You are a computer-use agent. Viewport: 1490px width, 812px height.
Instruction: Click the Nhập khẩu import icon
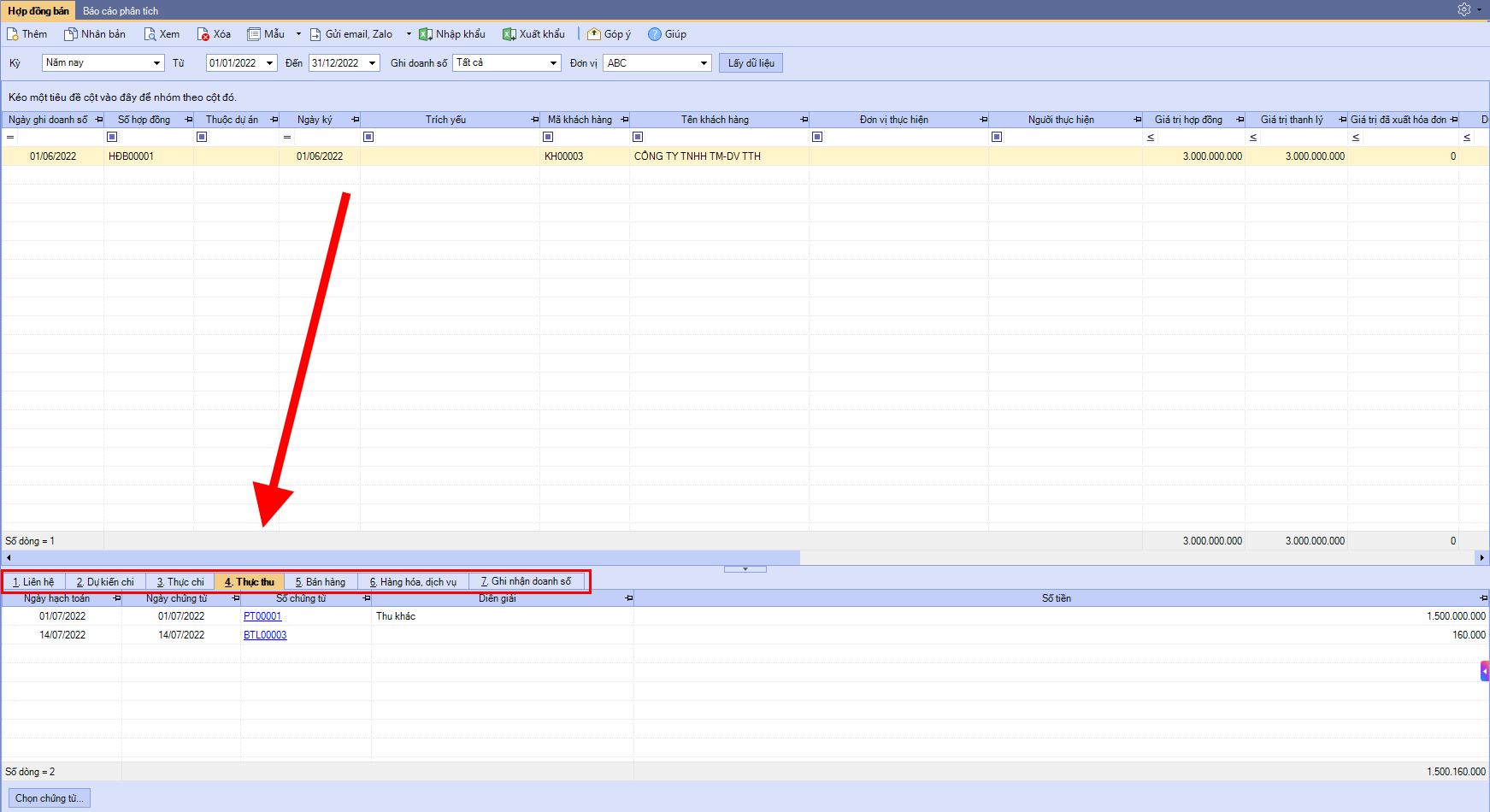pyautogui.click(x=425, y=34)
